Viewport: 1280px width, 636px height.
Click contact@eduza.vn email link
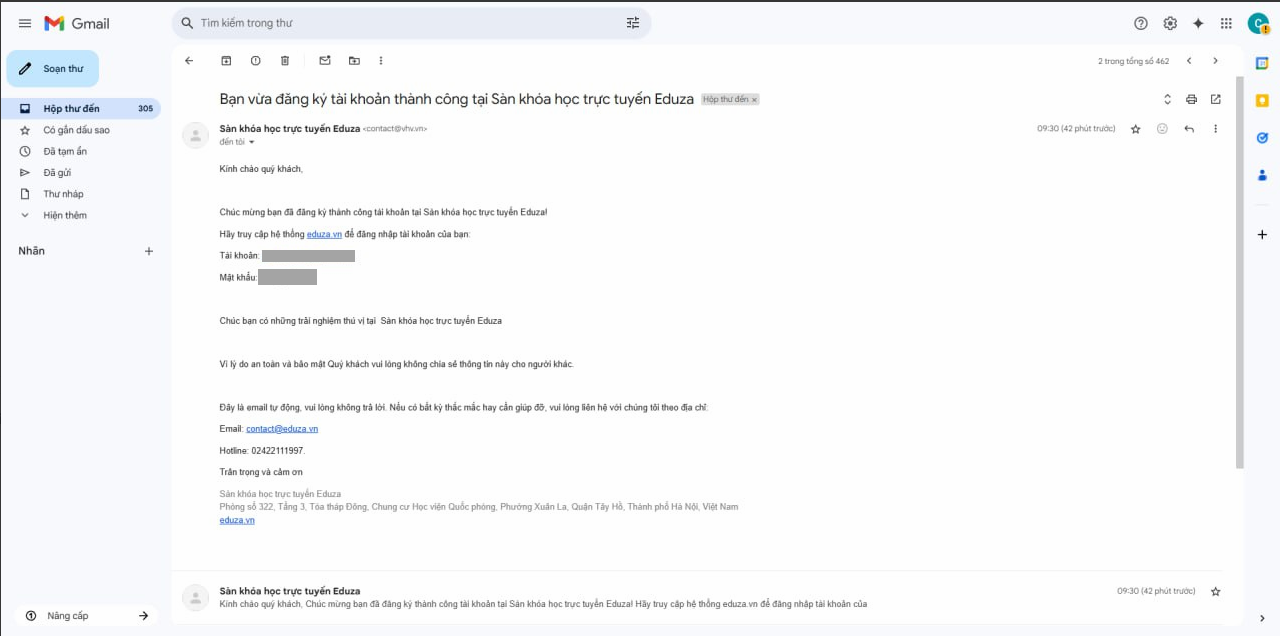point(282,429)
